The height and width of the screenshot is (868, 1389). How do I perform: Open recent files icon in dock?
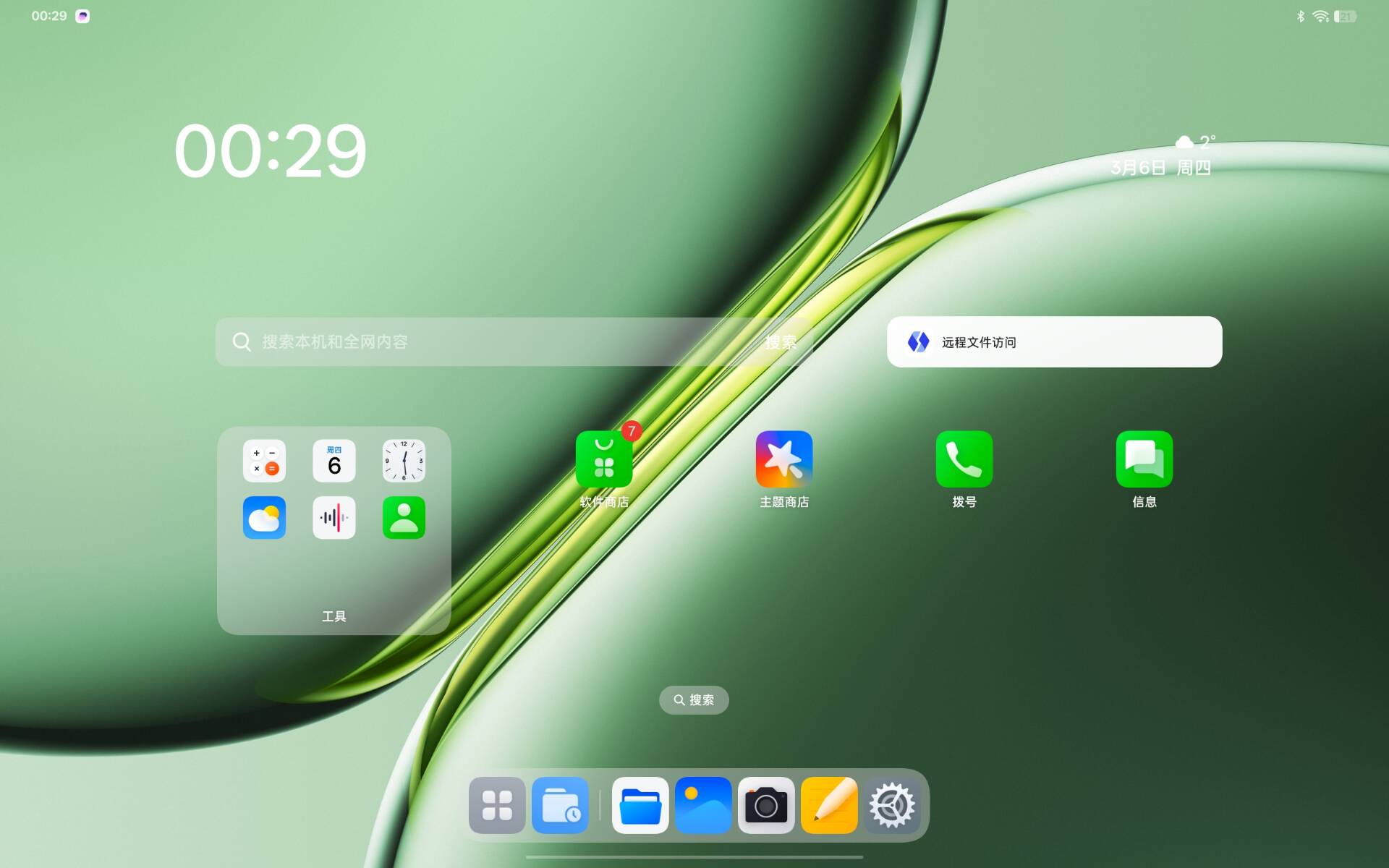pyautogui.click(x=560, y=805)
